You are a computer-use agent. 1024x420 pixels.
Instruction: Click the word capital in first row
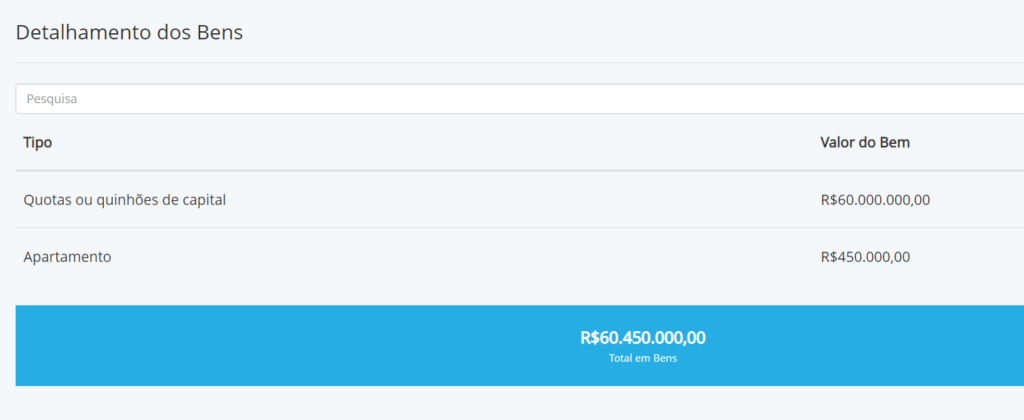click(202, 201)
